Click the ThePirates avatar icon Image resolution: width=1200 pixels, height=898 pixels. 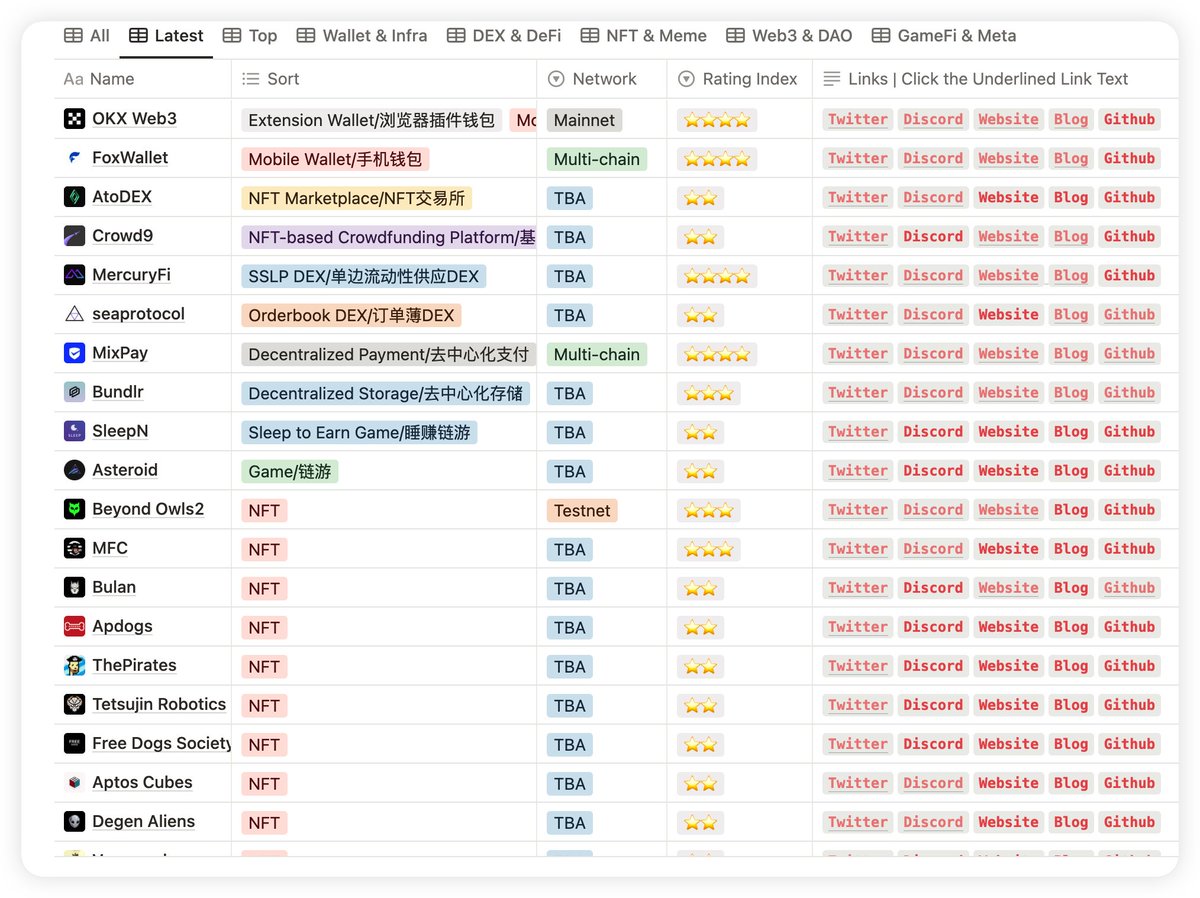pos(75,665)
